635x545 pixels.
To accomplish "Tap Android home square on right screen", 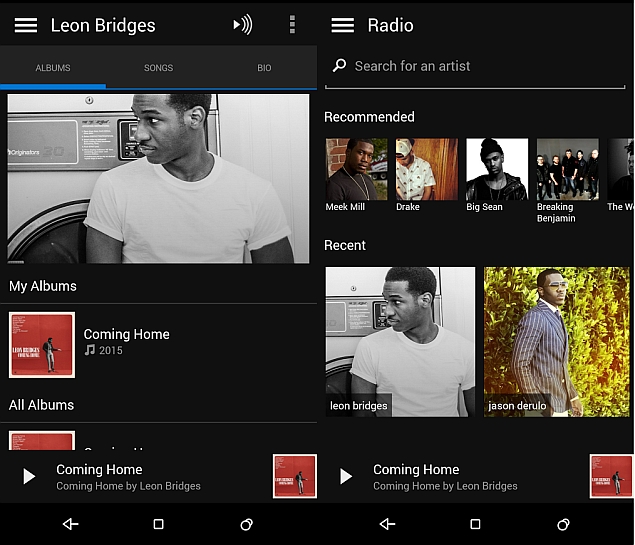I will click(x=475, y=524).
